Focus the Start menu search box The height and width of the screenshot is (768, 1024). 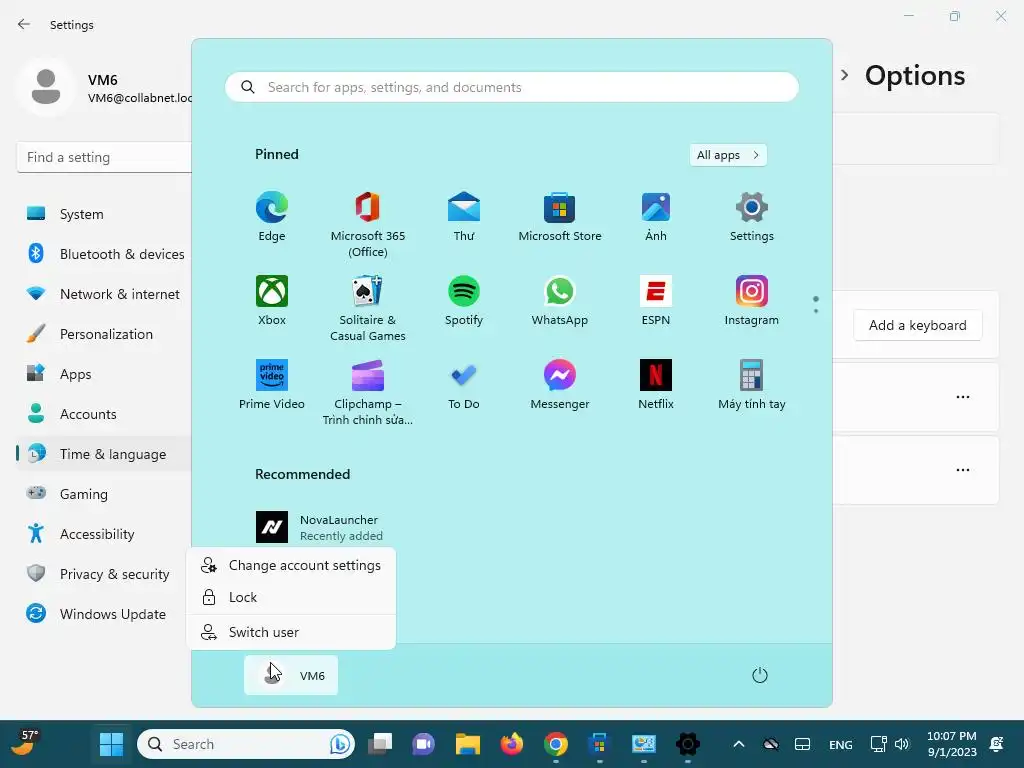[x=512, y=87]
